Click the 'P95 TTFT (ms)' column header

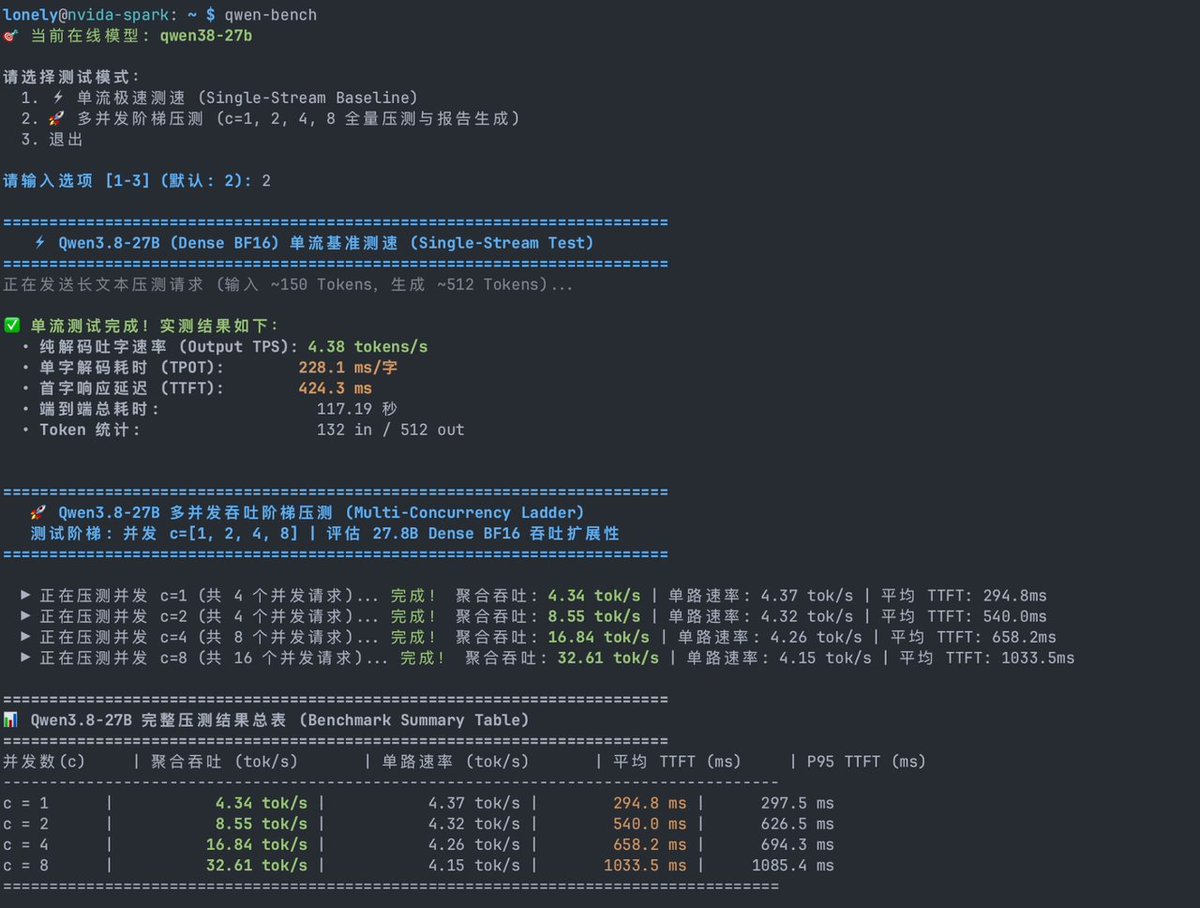click(x=866, y=762)
